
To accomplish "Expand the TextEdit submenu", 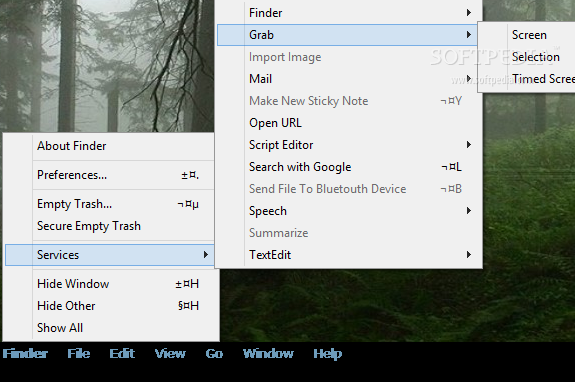I will click(347, 255).
